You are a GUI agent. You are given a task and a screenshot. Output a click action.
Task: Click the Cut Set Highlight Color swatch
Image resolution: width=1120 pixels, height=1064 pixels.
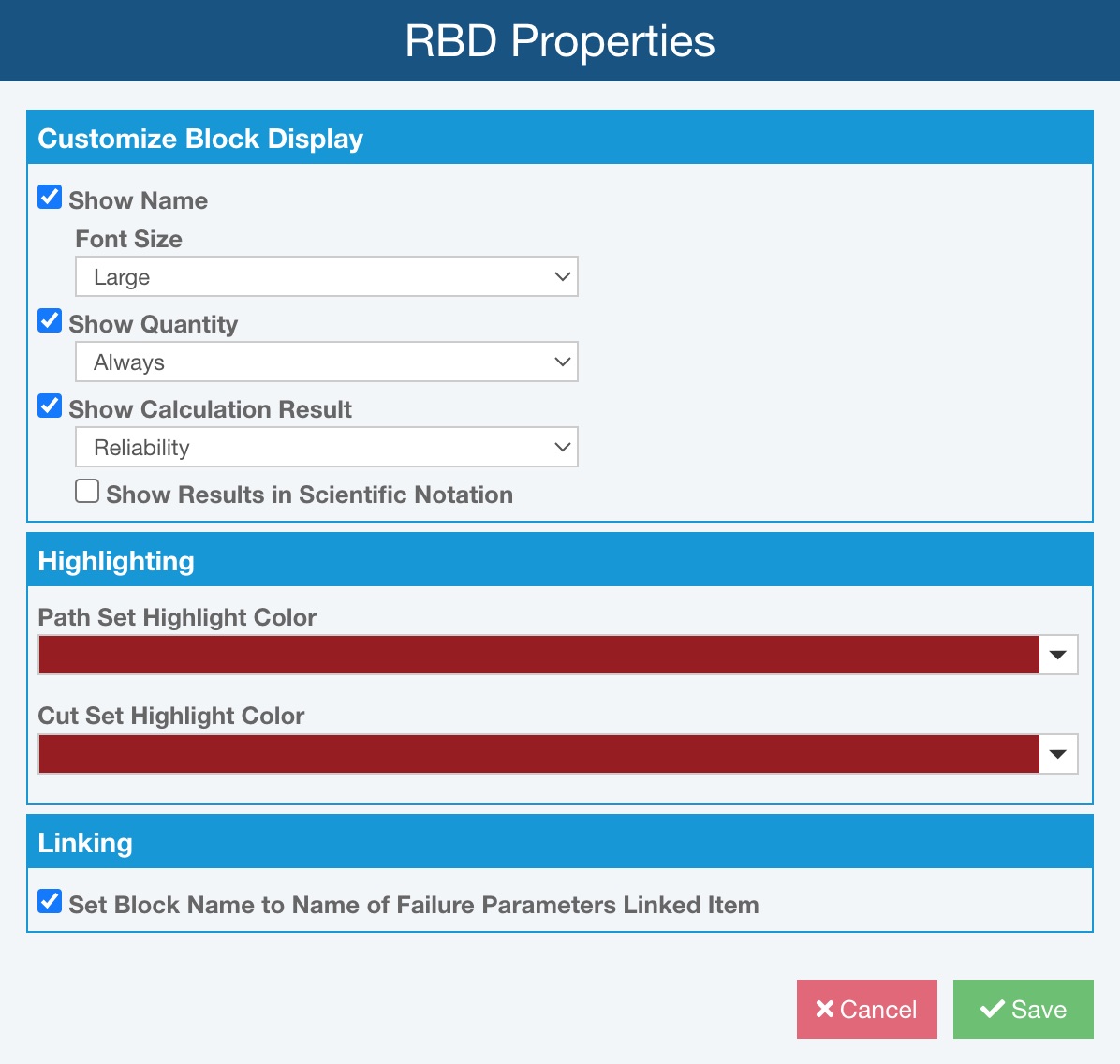pyautogui.click(x=538, y=754)
